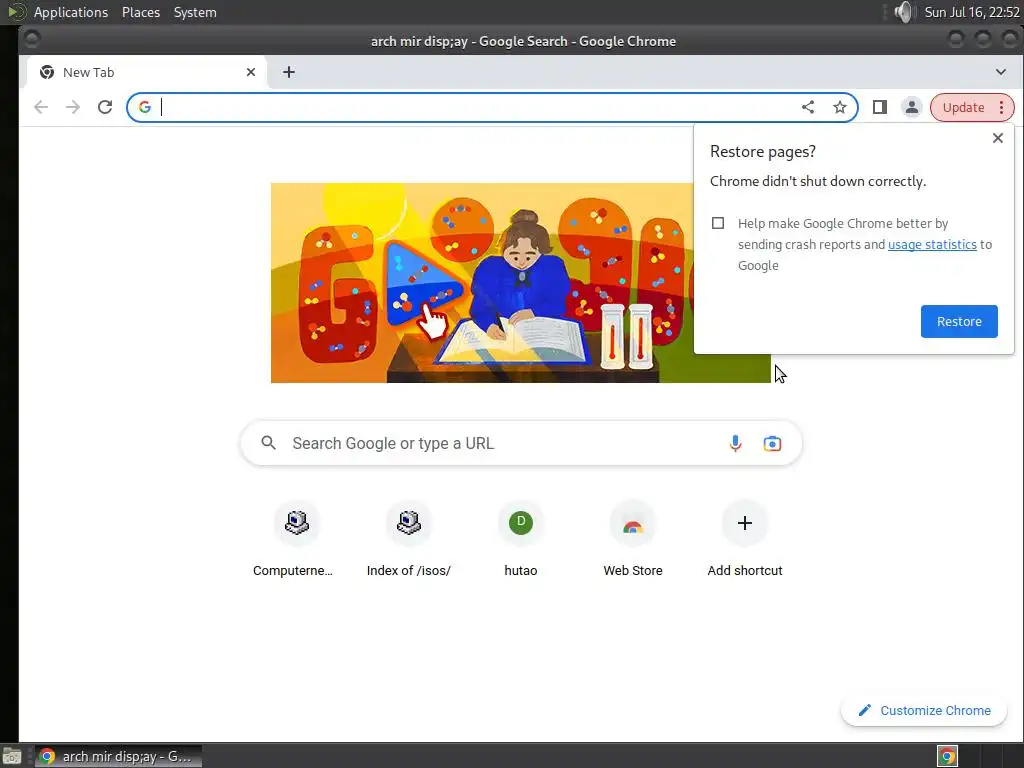Click the MATE logo icon in top panel
This screenshot has width=1024, height=768.
click(16, 12)
